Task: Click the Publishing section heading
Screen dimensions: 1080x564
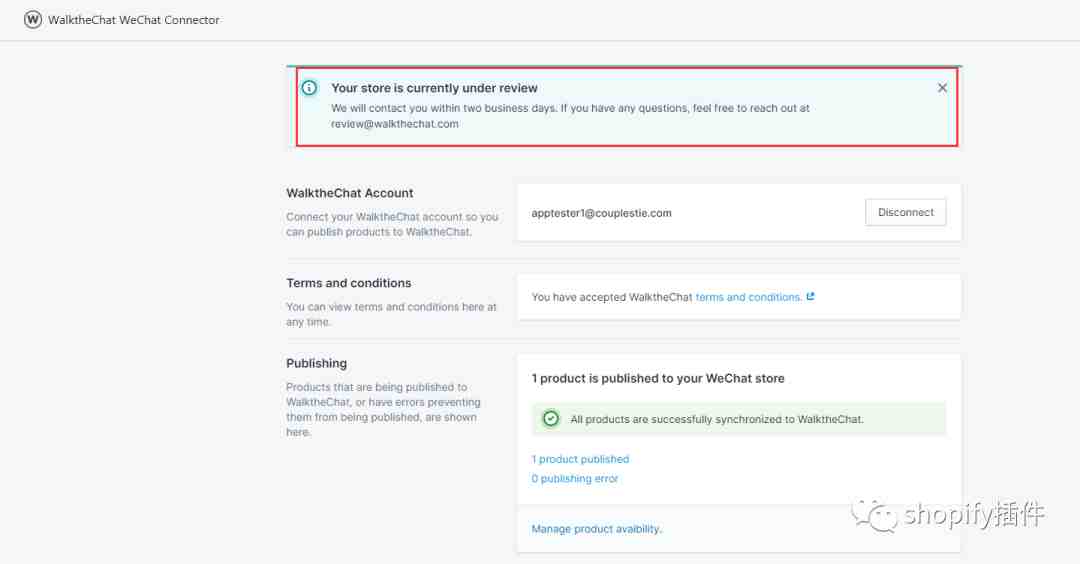Action: pos(316,363)
